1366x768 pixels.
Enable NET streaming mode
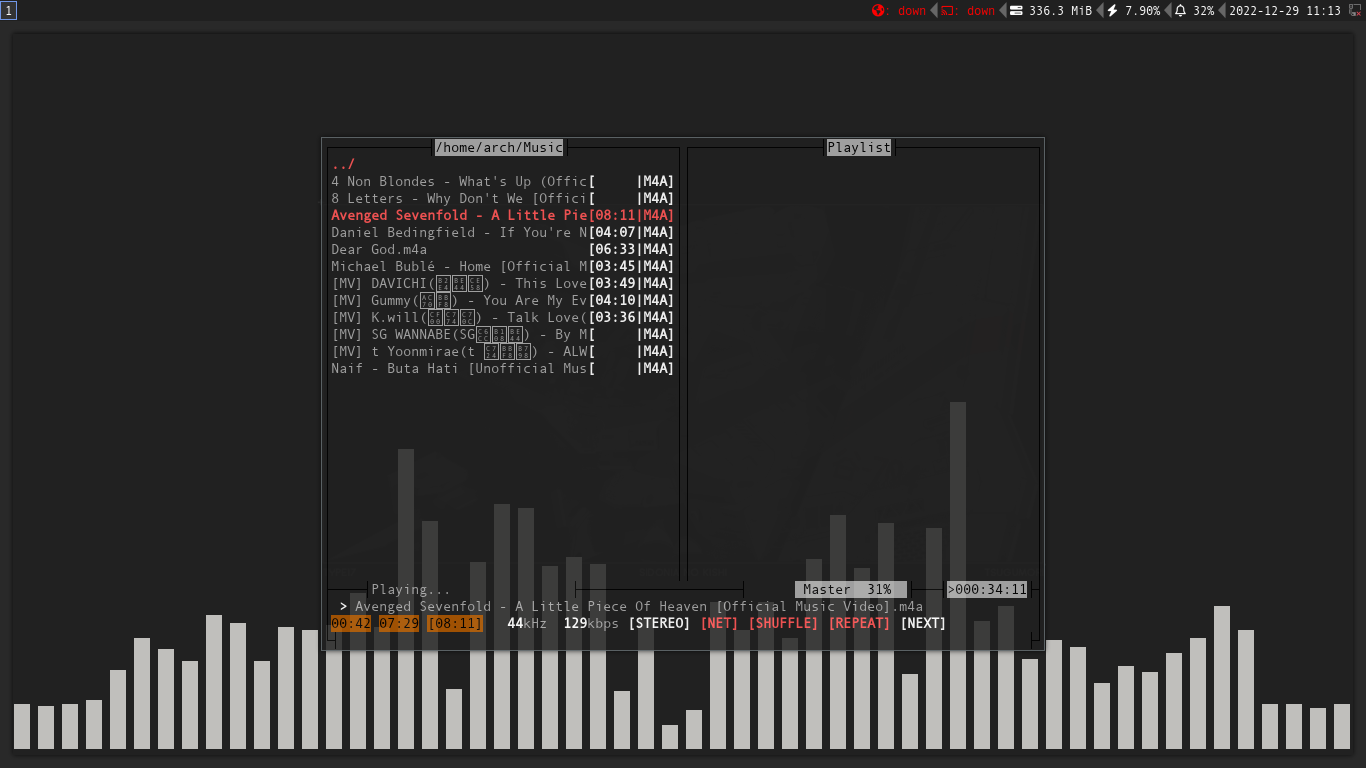pos(719,622)
